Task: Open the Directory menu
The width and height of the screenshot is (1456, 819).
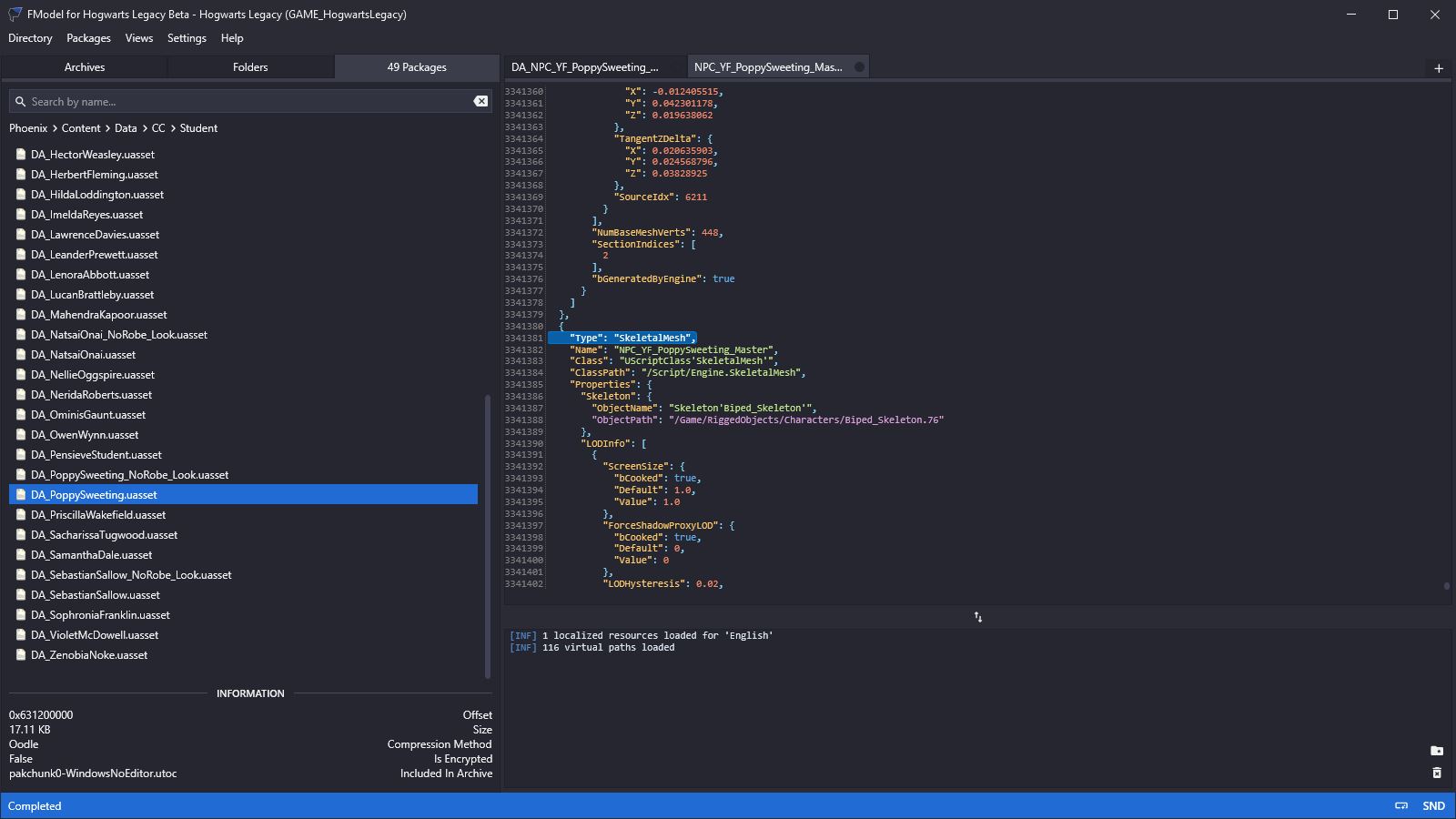Action: pos(30,38)
